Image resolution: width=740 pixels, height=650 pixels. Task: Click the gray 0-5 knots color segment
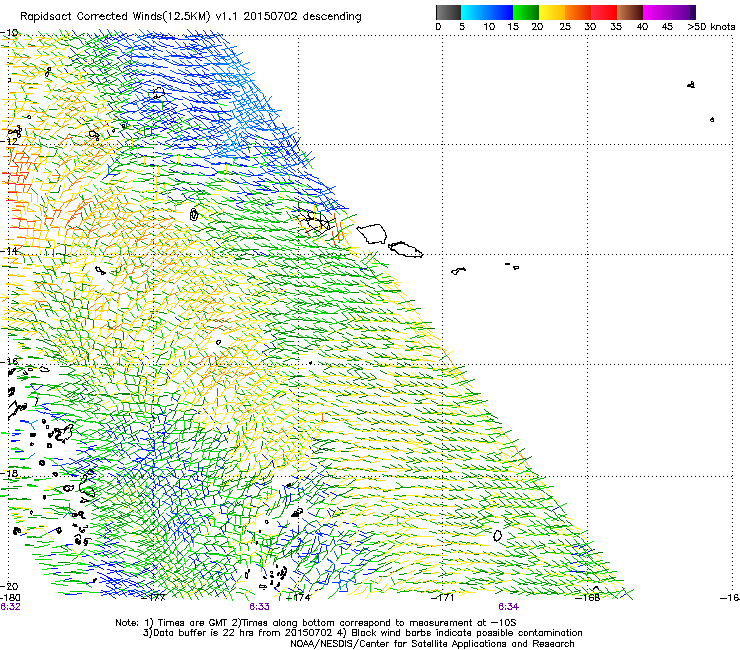tap(448, 12)
